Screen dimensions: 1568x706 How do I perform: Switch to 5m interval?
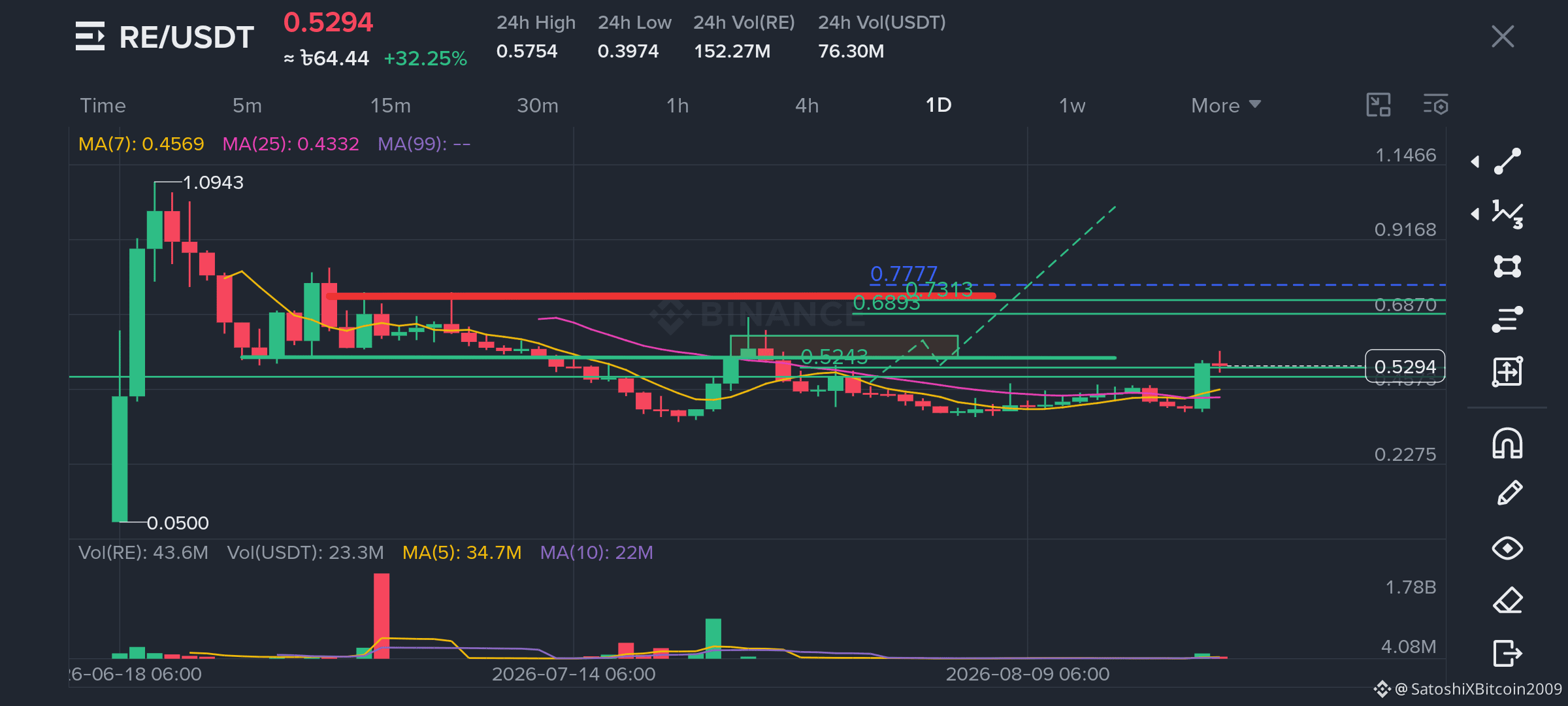coord(247,105)
